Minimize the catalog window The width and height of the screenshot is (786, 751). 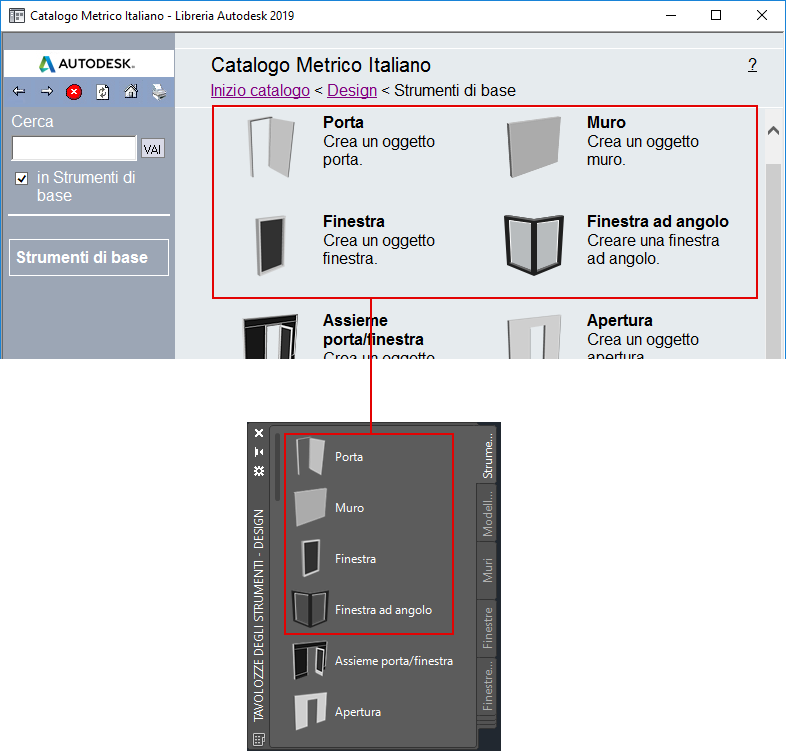(671, 16)
